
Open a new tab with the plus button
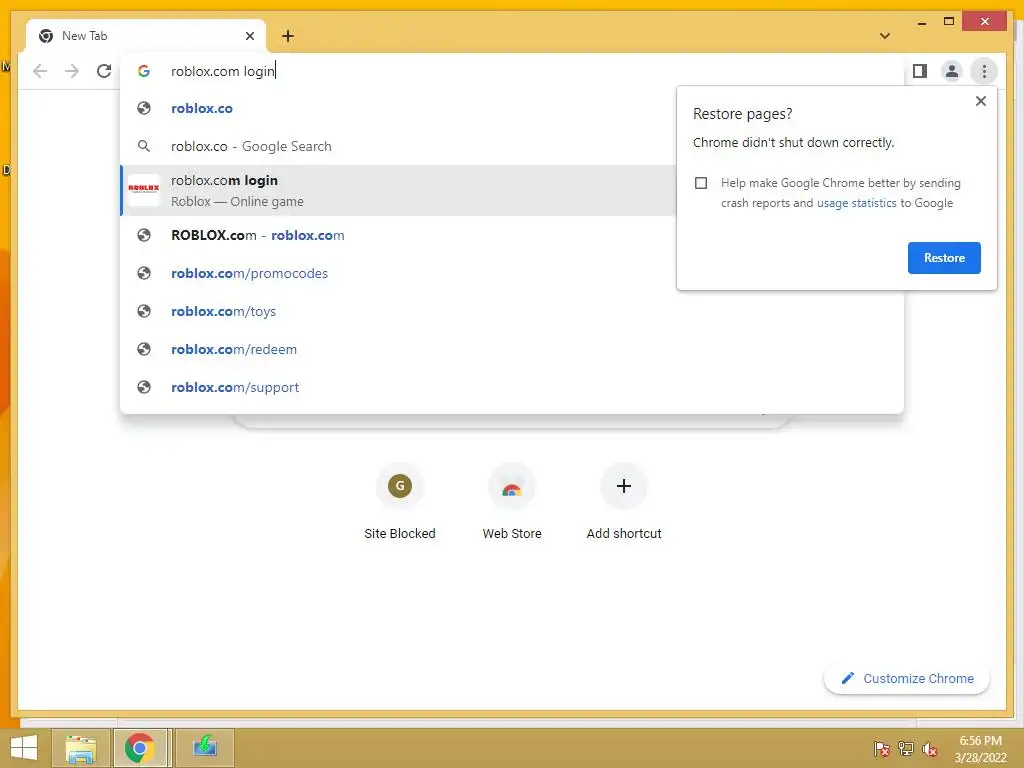tap(288, 36)
